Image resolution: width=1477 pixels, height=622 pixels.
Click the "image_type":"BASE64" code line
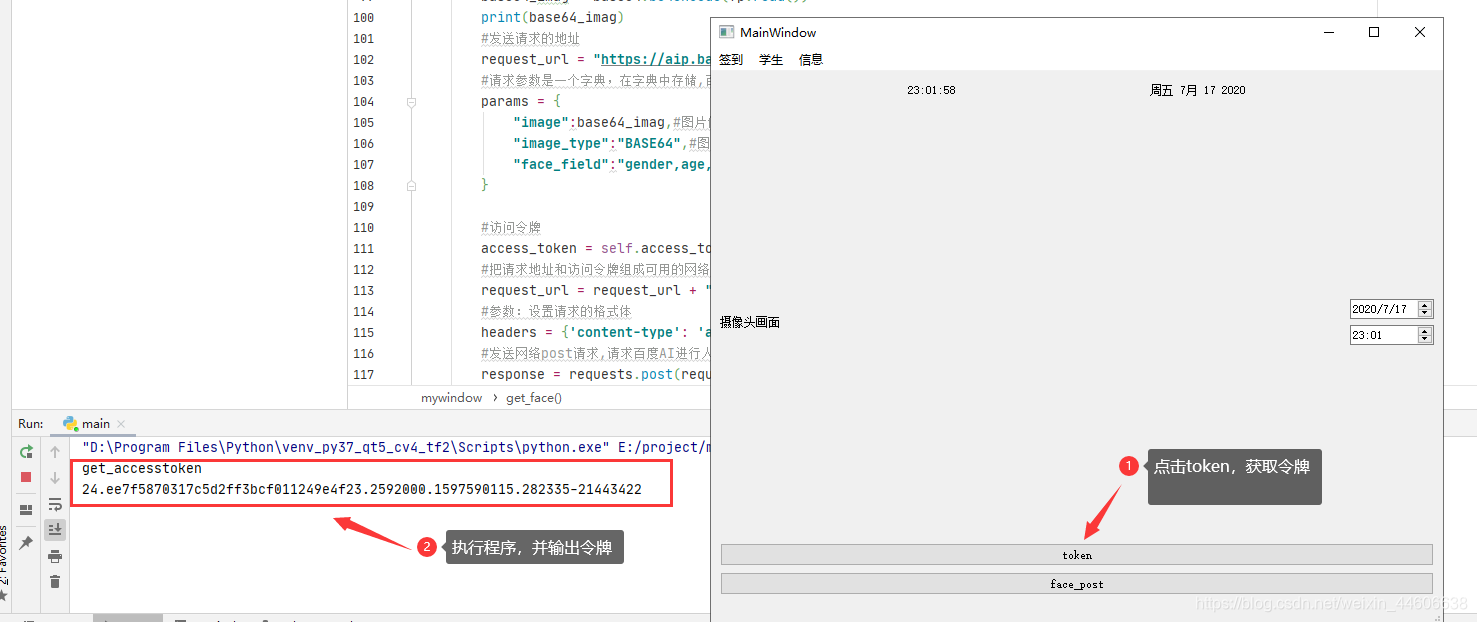click(611, 144)
